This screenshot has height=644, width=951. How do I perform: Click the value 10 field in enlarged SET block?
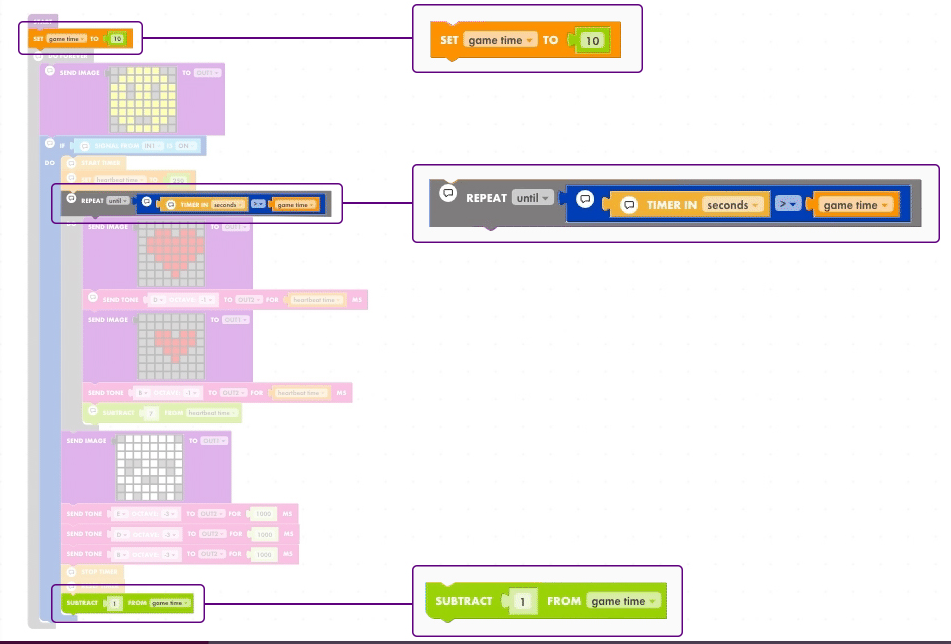[x=592, y=41]
